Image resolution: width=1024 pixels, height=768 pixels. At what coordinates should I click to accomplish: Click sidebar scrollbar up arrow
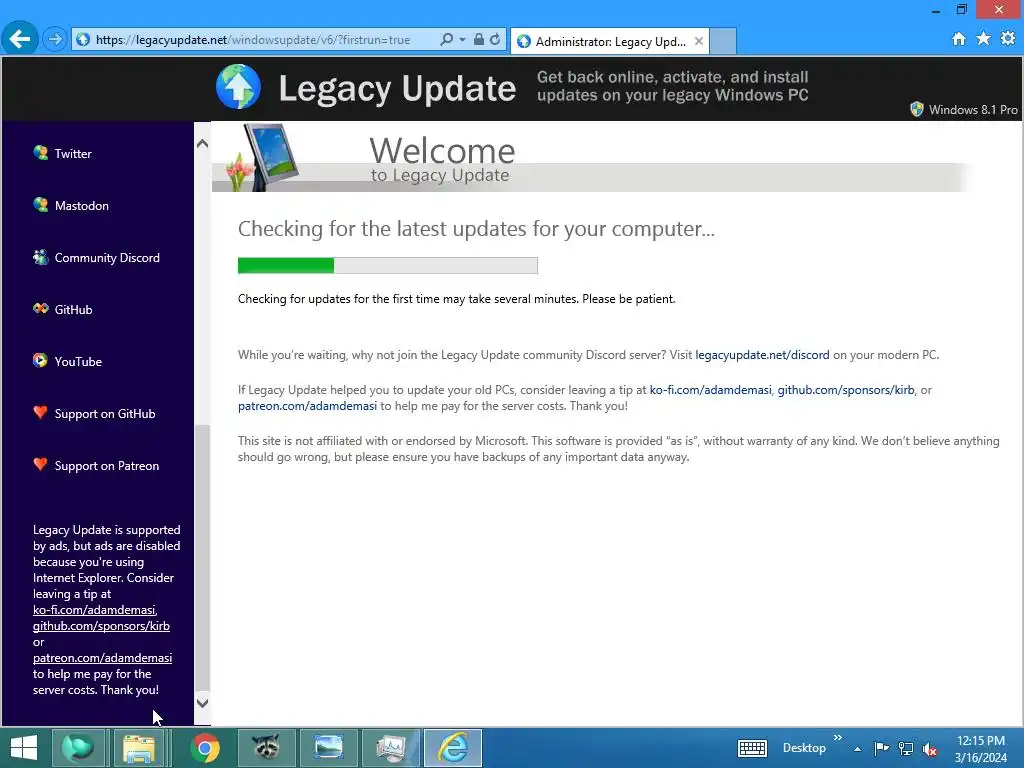(202, 143)
